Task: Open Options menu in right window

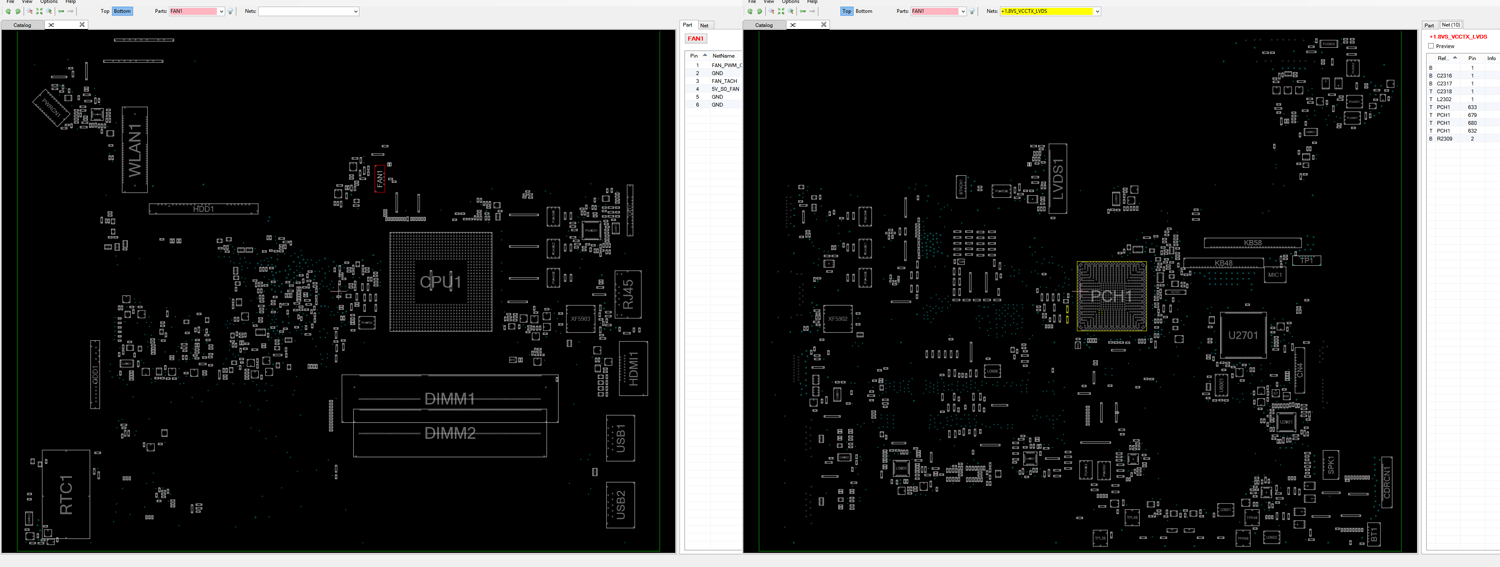Action: coord(791,2)
